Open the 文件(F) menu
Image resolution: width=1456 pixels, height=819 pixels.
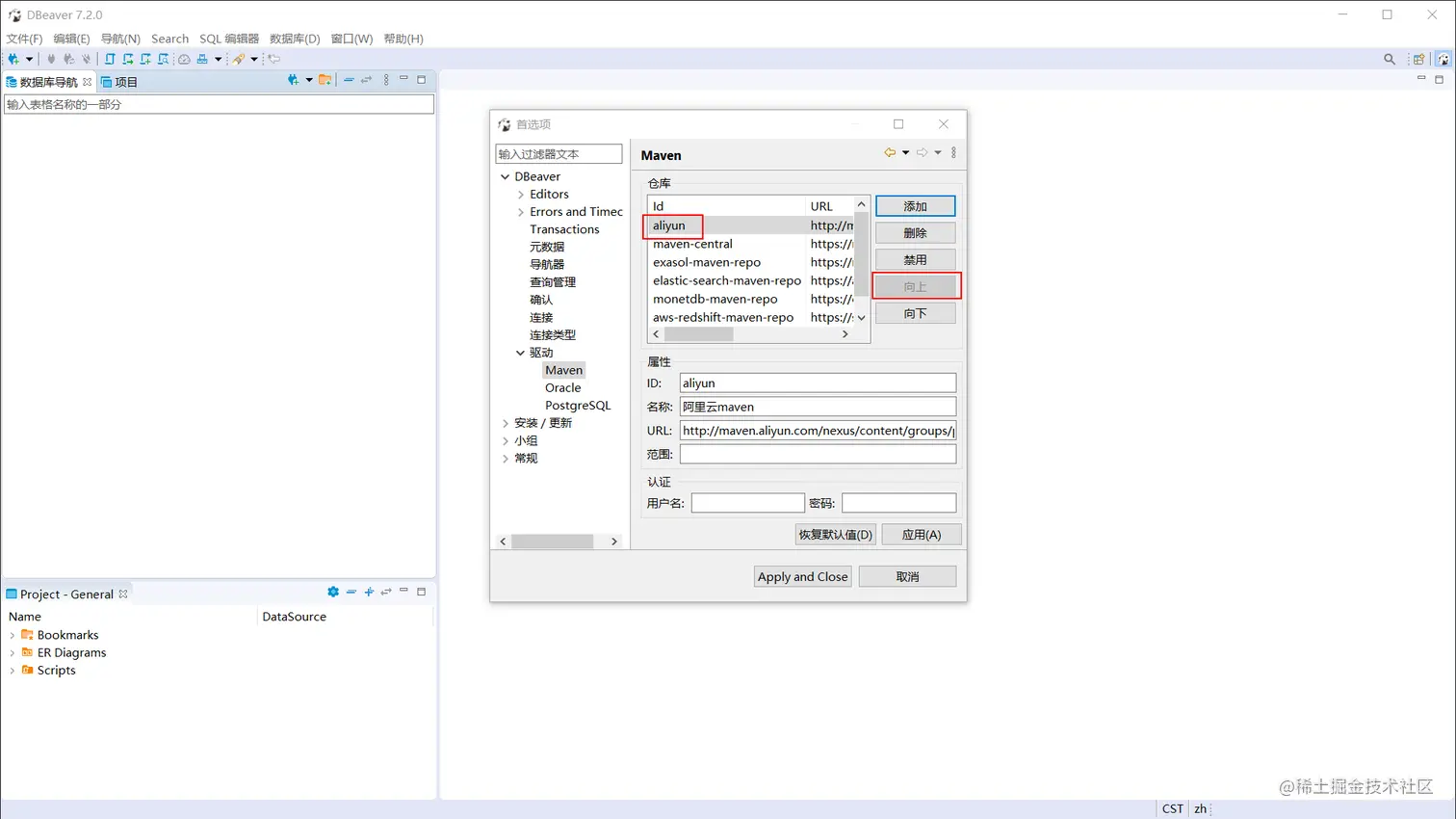pos(24,39)
